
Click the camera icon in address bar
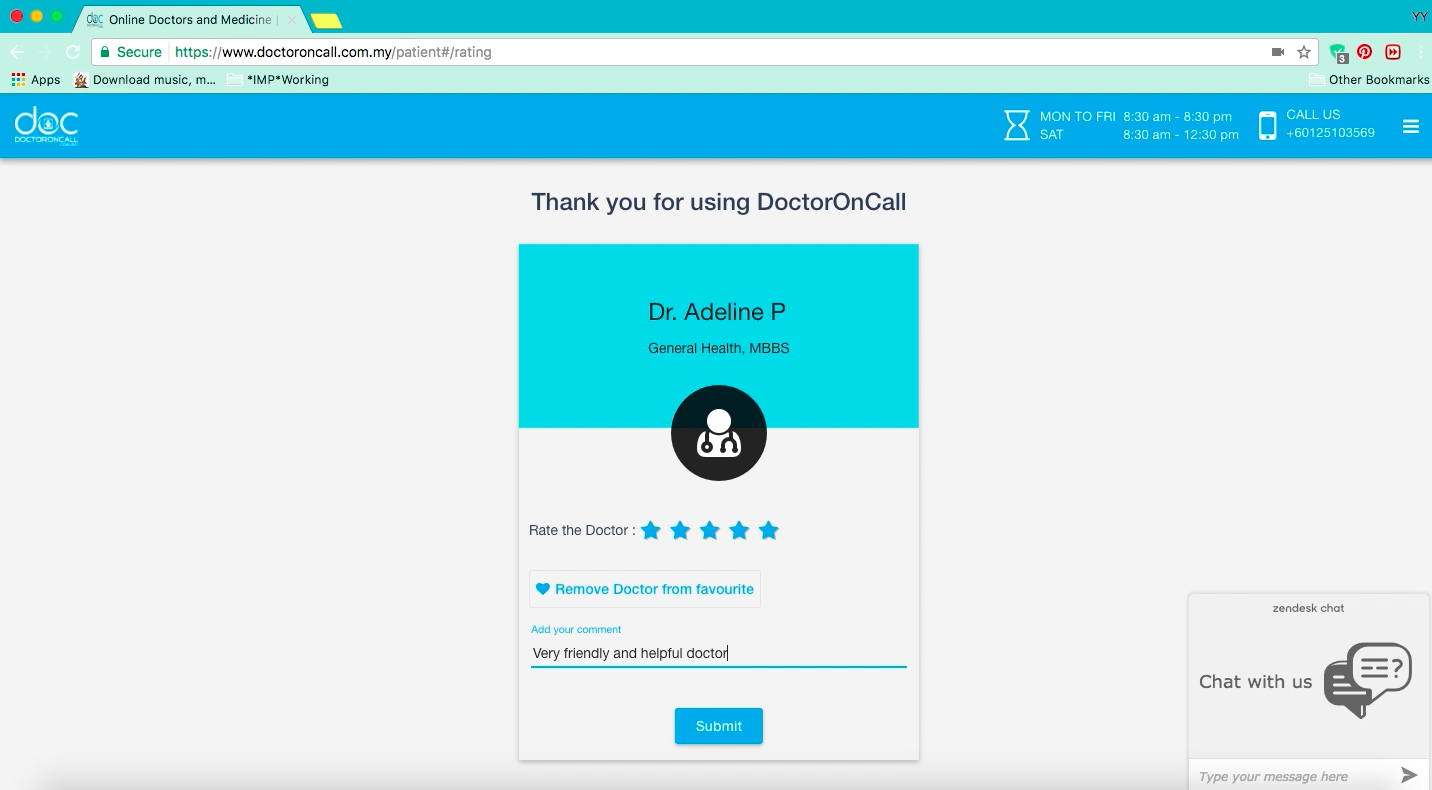1278,52
